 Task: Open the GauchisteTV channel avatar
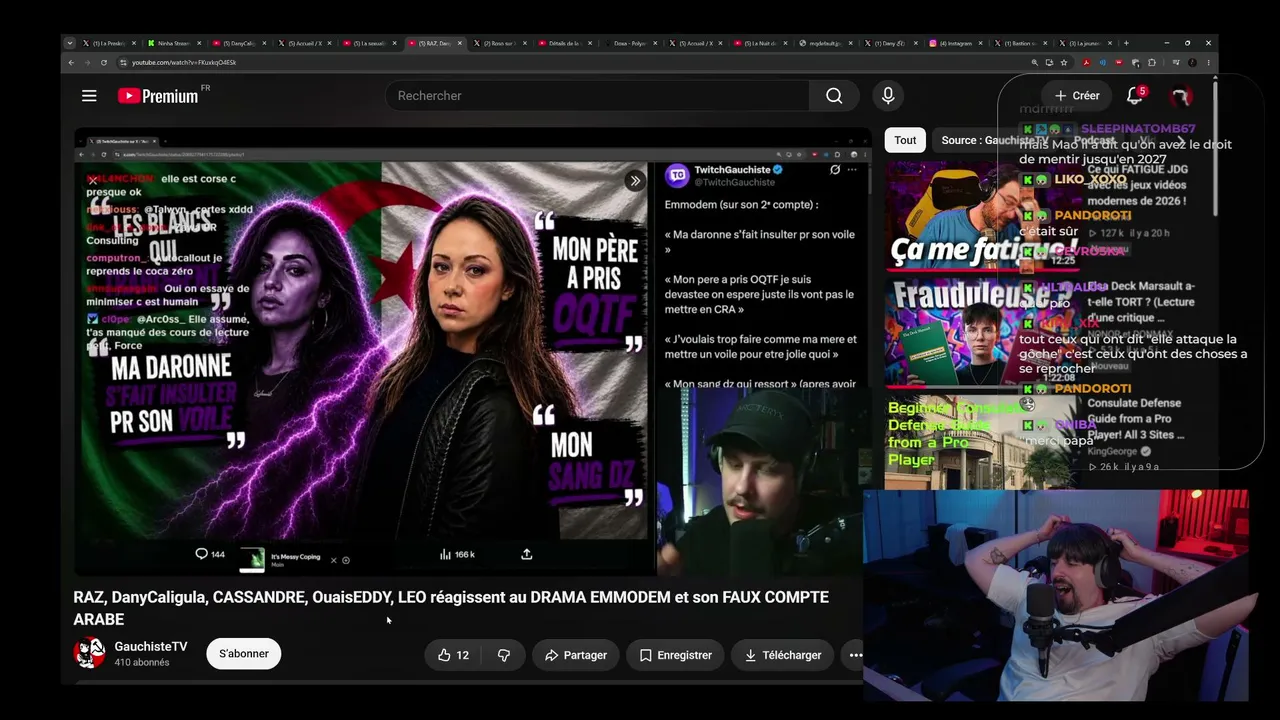tap(90, 653)
